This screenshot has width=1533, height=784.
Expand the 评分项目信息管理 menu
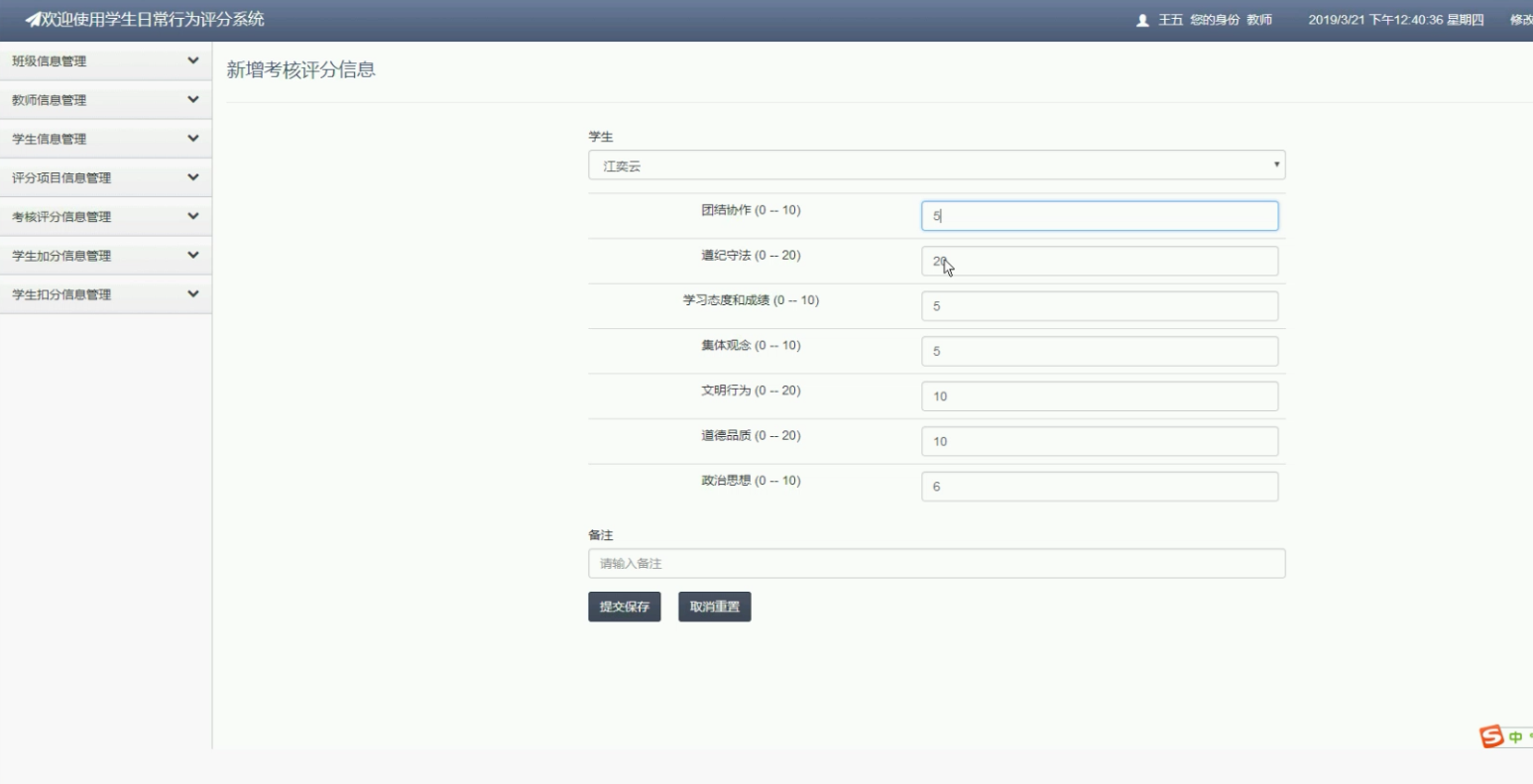point(105,177)
